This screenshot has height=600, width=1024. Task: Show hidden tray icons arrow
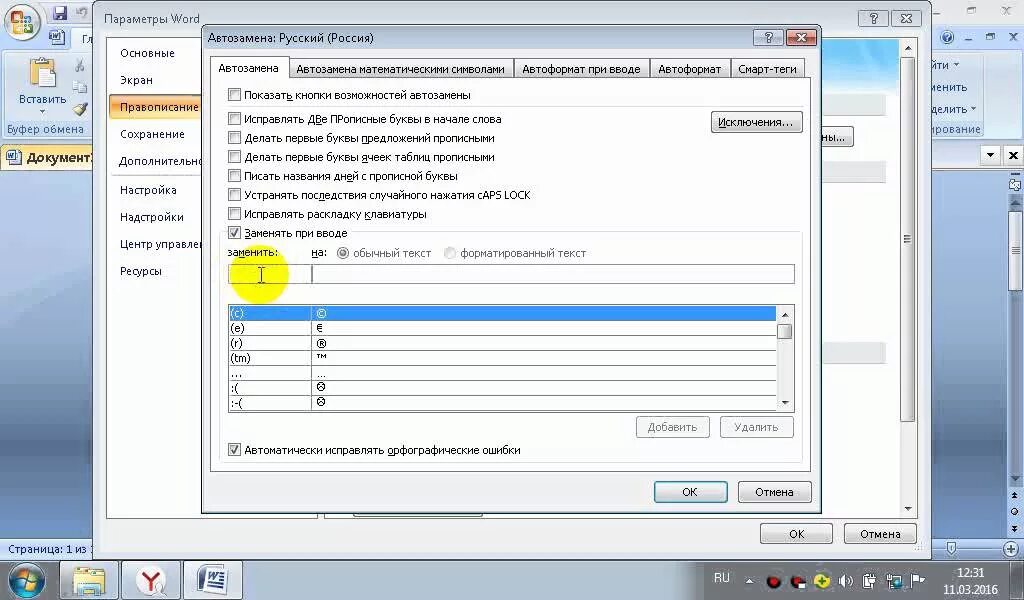pos(750,580)
